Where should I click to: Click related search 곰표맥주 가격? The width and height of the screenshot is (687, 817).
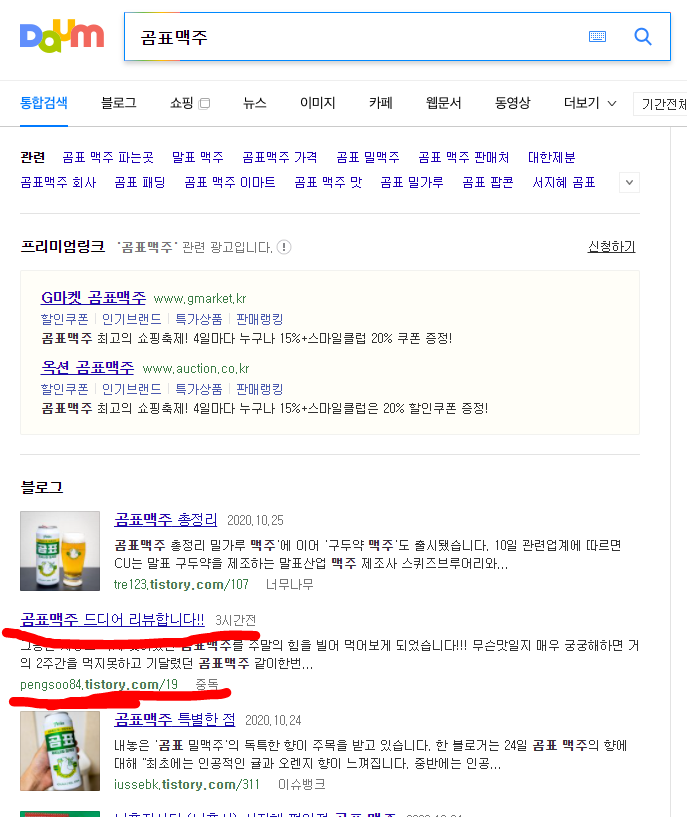pyautogui.click(x=280, y=157)
